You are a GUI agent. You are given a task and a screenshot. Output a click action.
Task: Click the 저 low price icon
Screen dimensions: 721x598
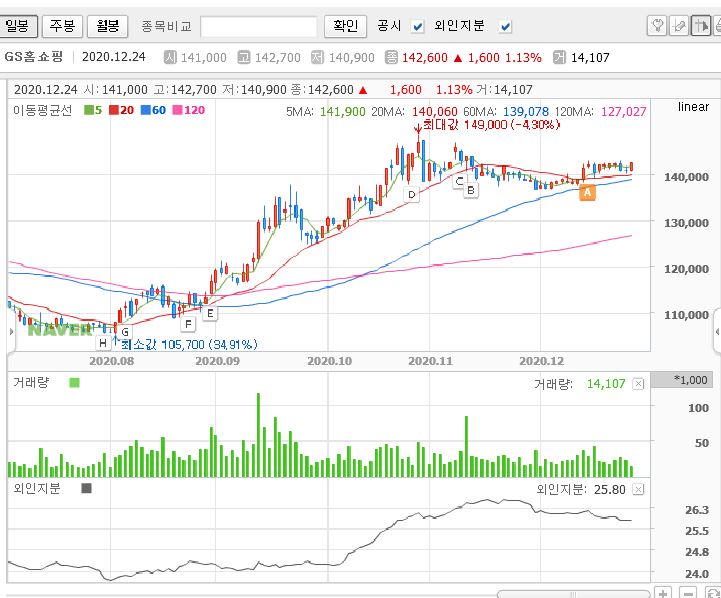[317, 57]
